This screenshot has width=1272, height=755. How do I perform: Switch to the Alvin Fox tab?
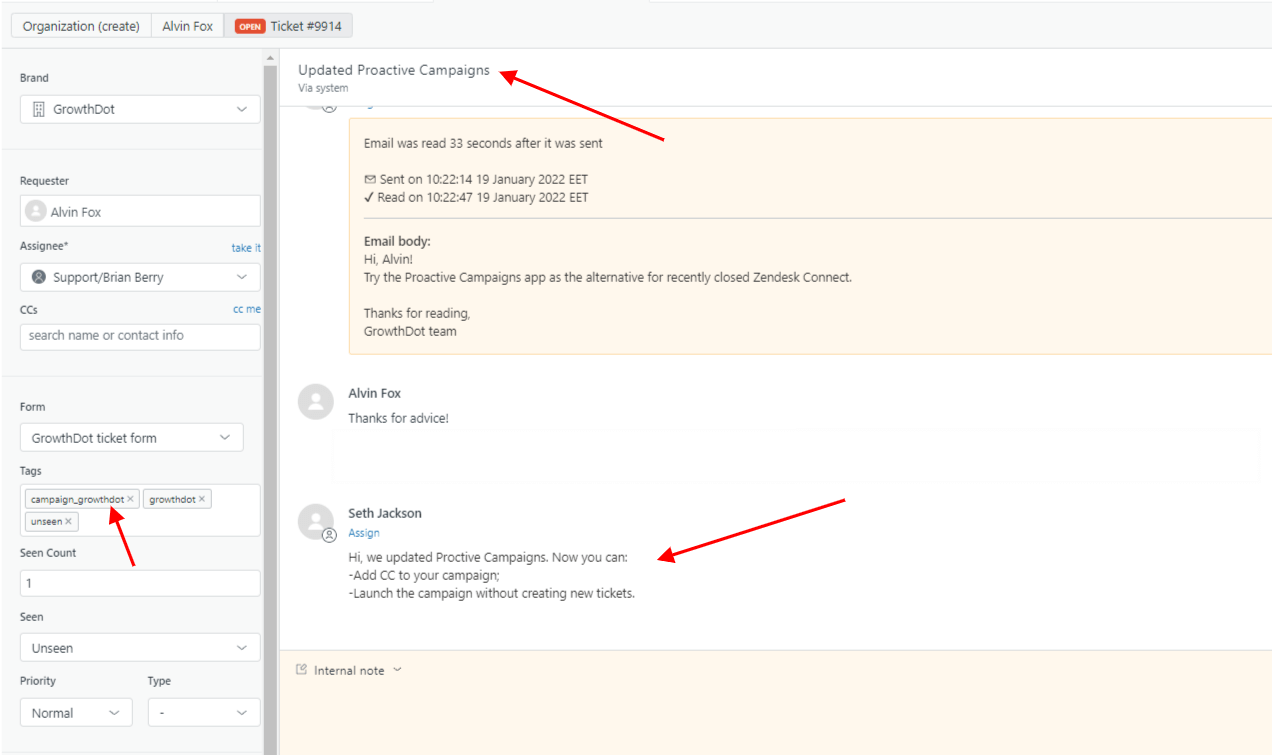point(188,26)
